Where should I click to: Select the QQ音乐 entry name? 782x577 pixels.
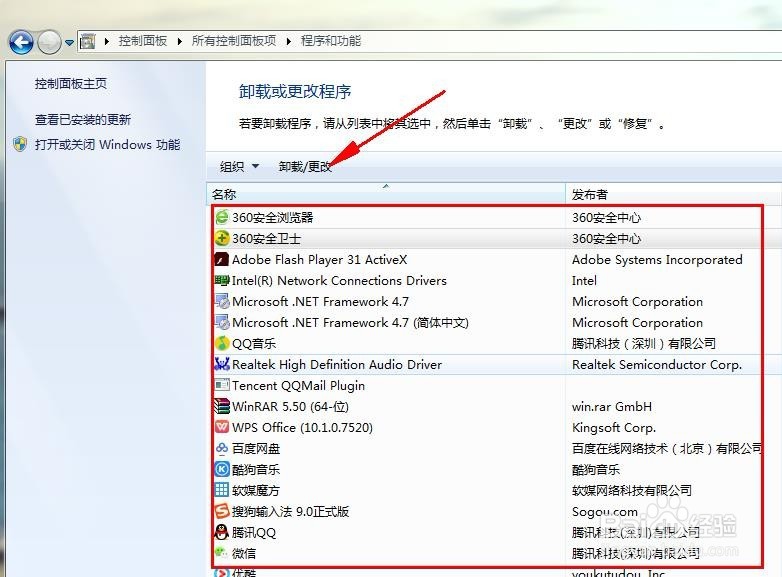coord(254,344)
